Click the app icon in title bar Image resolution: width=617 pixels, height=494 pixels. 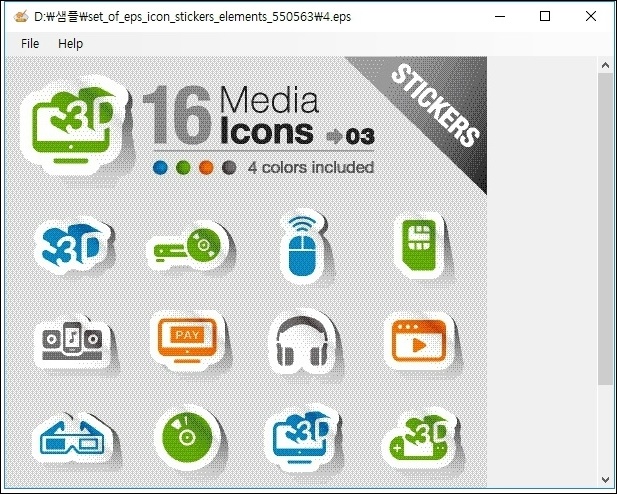(21, 17)
